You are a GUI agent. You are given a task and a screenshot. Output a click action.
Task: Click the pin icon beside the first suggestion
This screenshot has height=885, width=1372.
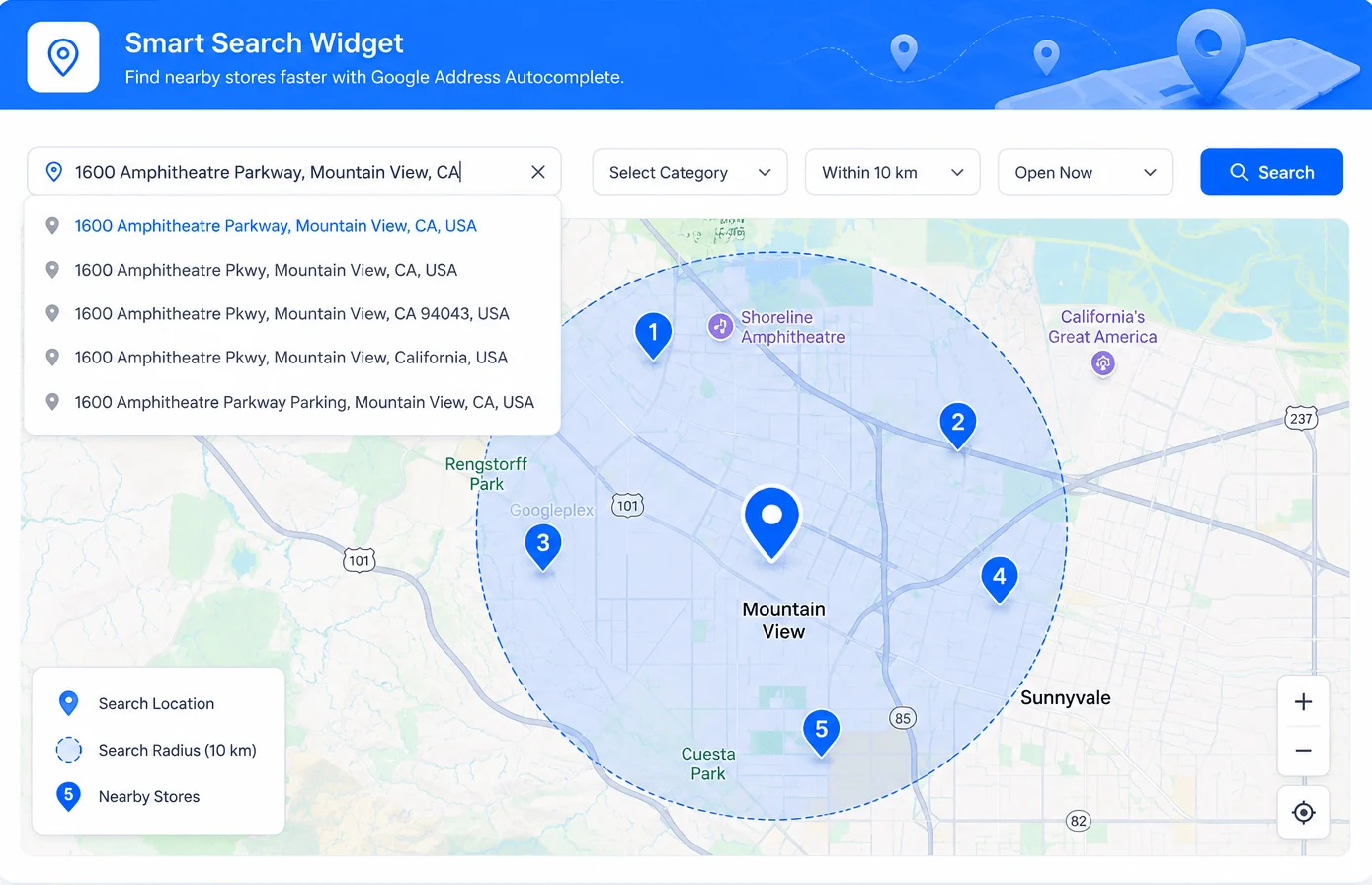[x=52, y=225]
